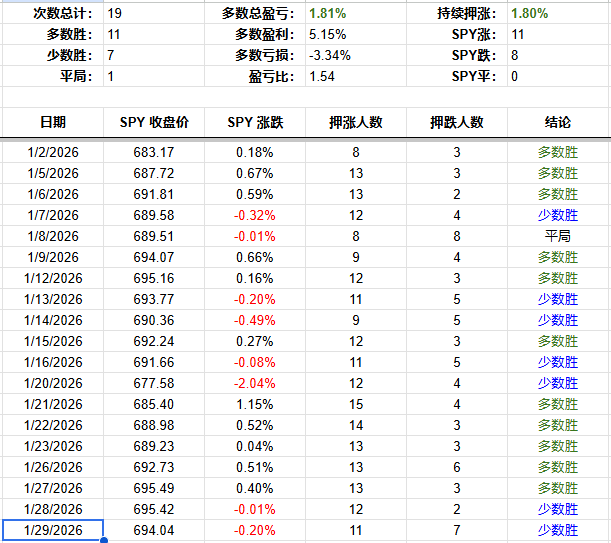Click the 1.15% change cell
This screenshot has width=611, height=543.
pyautogui.click(x=254, y=405)
